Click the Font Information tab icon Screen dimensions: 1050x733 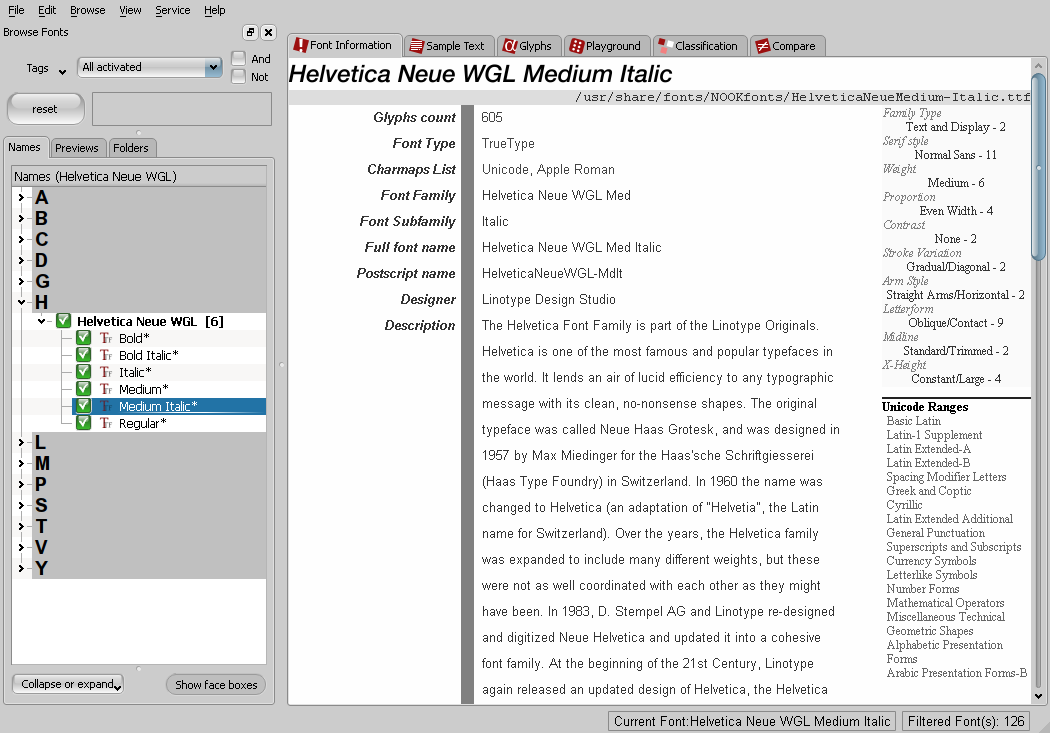tap(301, 46)
